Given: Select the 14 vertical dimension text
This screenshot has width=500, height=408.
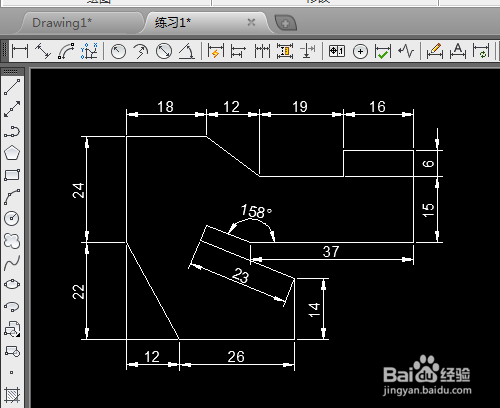Looking at the screenshot, I should point(314,310).
